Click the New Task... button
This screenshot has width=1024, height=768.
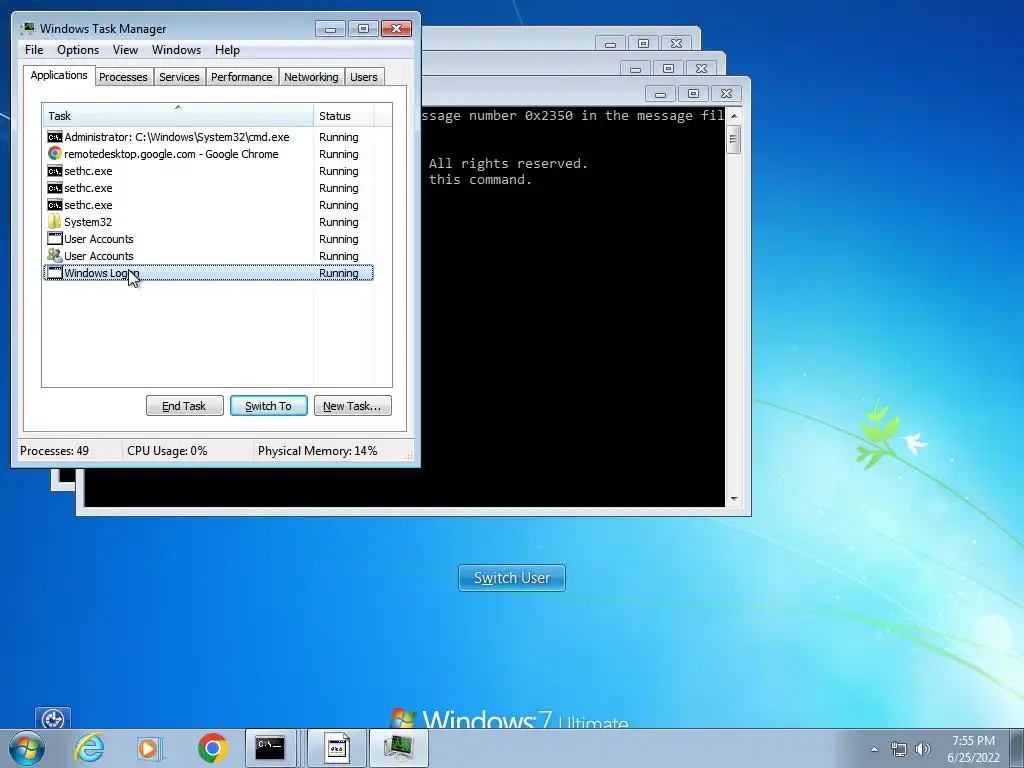(353, 406)
